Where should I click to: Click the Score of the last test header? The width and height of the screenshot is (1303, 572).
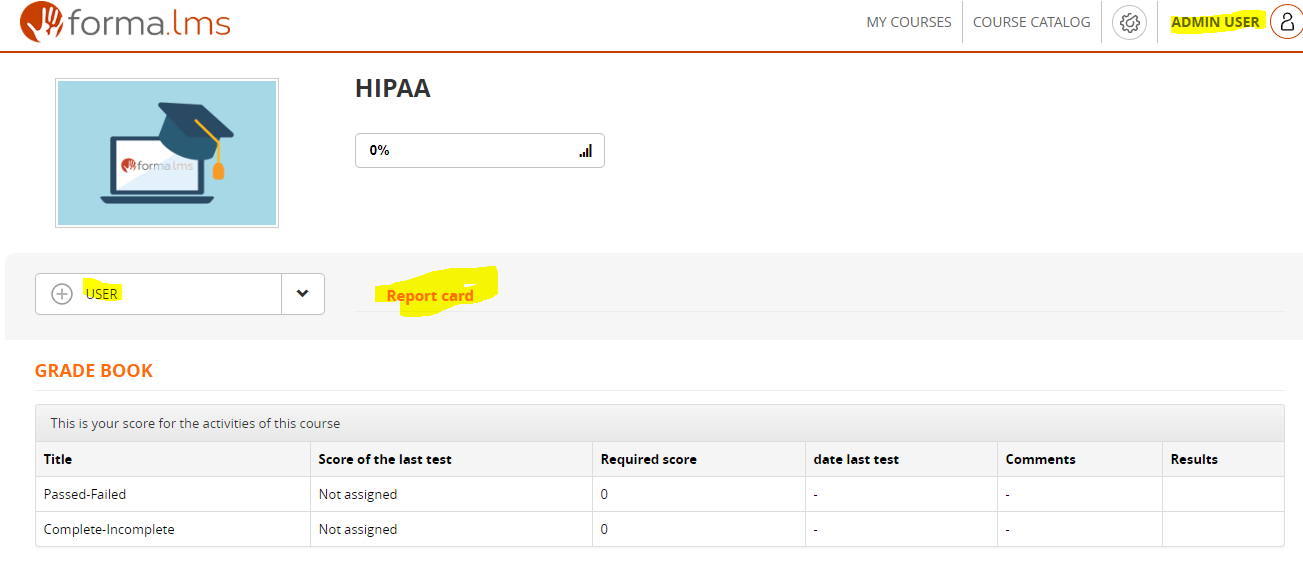tap(385, 459)
